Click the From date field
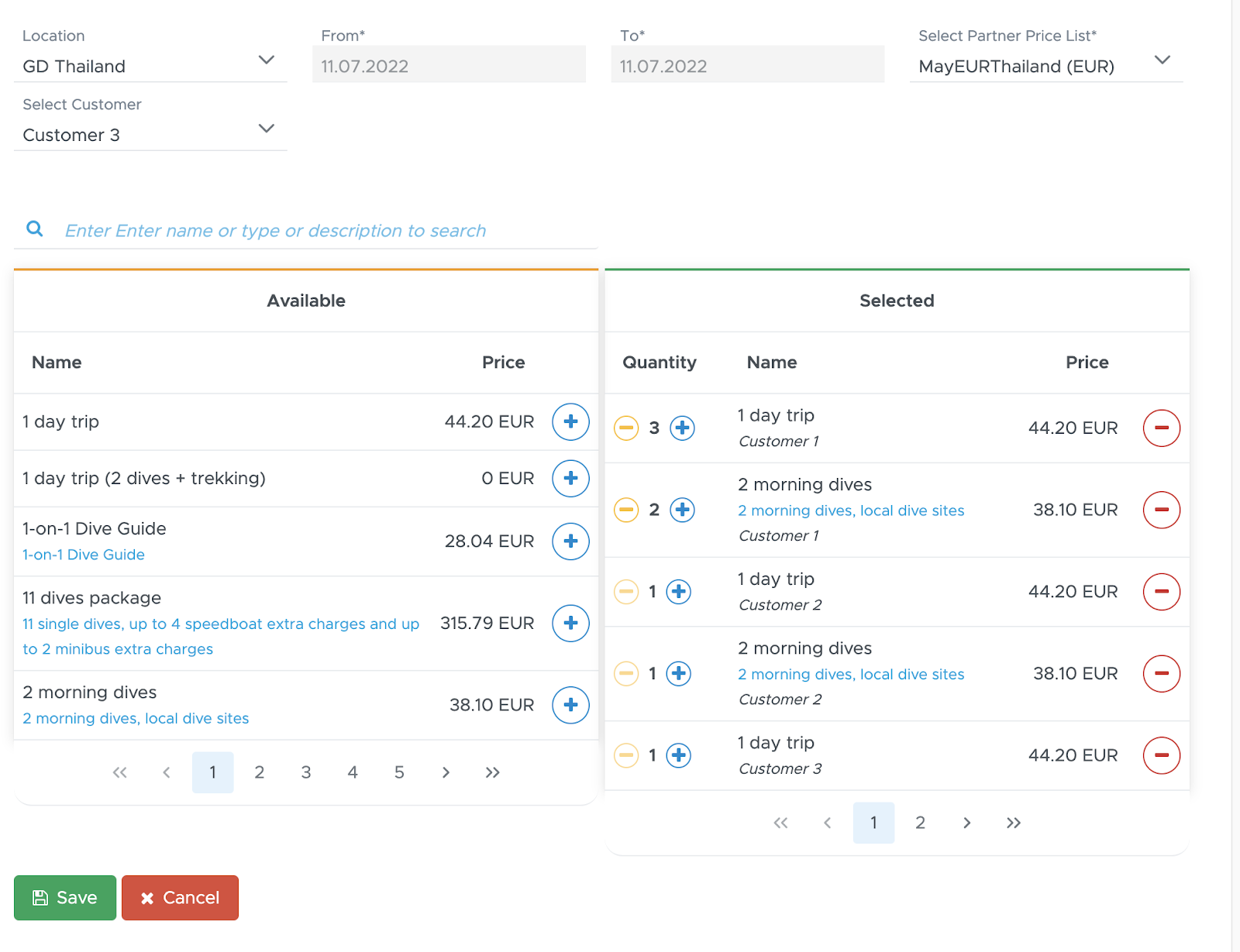 tap(449, 65)
